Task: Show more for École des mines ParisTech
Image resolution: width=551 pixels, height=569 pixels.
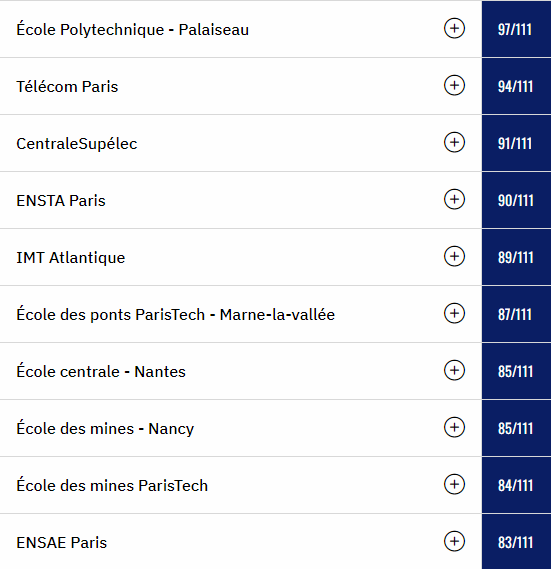Action: tap(454, 484)
